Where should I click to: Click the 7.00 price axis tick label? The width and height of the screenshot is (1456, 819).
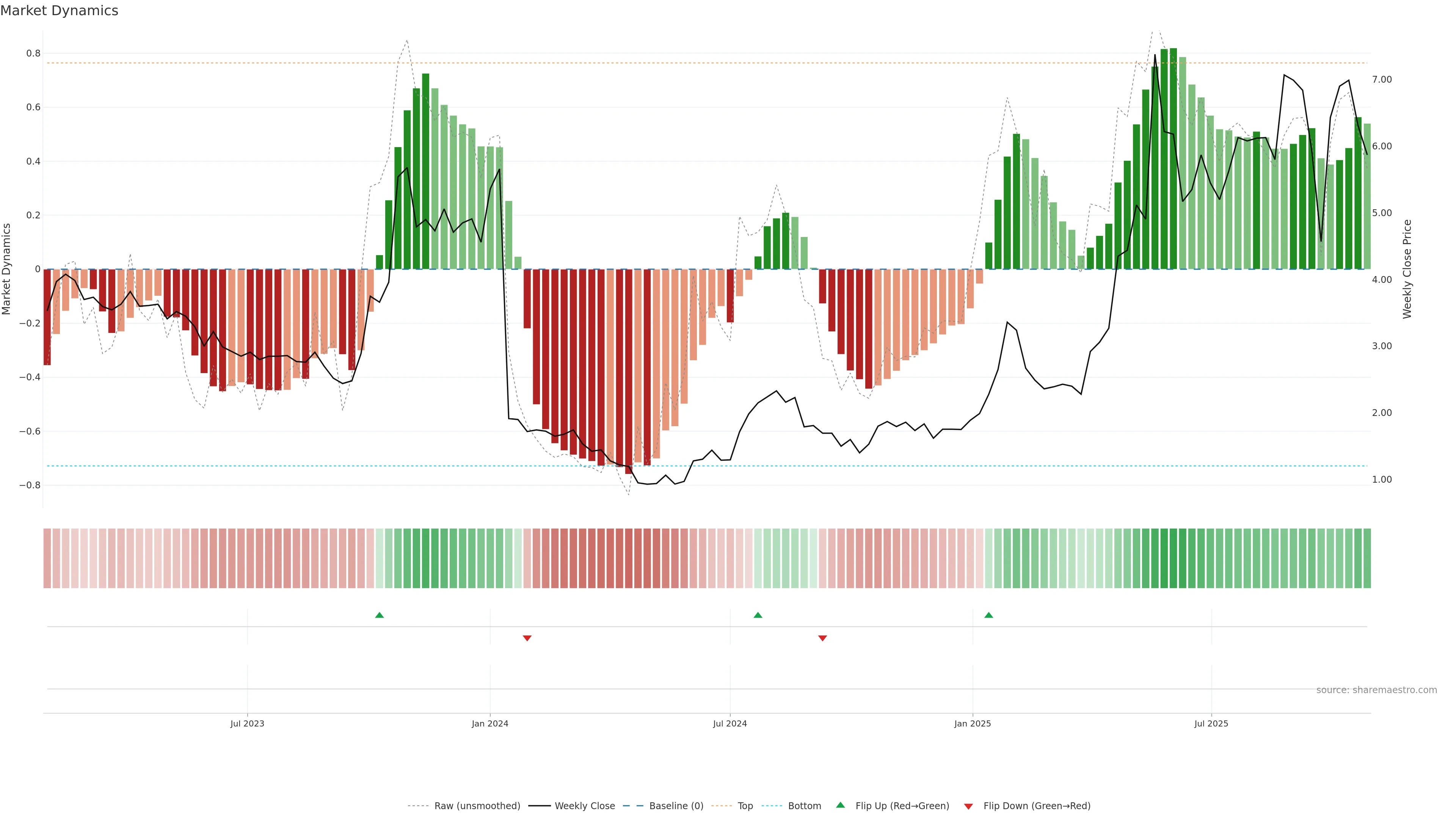pyautogui.click(x=1382, y=80)
